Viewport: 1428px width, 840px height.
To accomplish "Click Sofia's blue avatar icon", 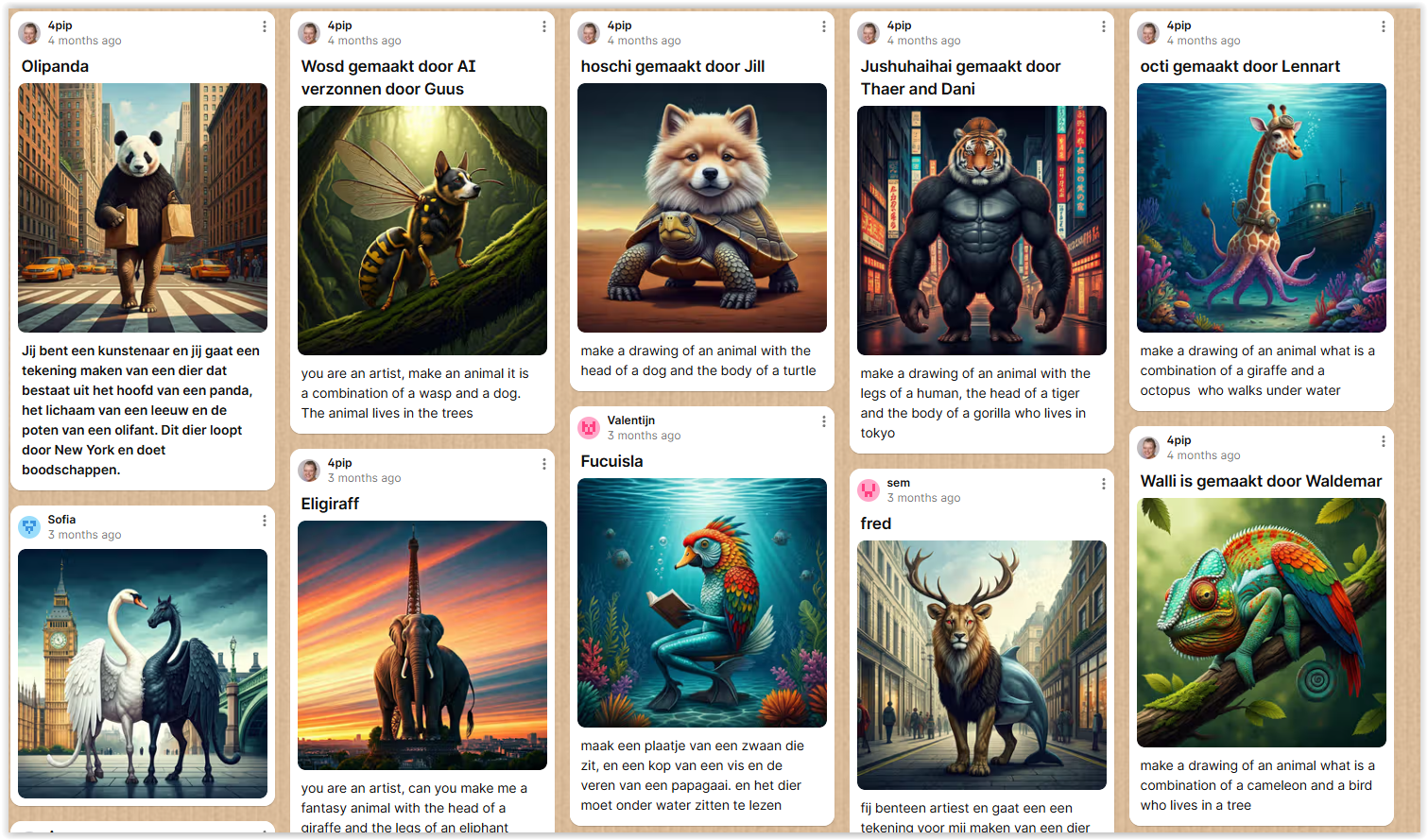I will point(29,527).
